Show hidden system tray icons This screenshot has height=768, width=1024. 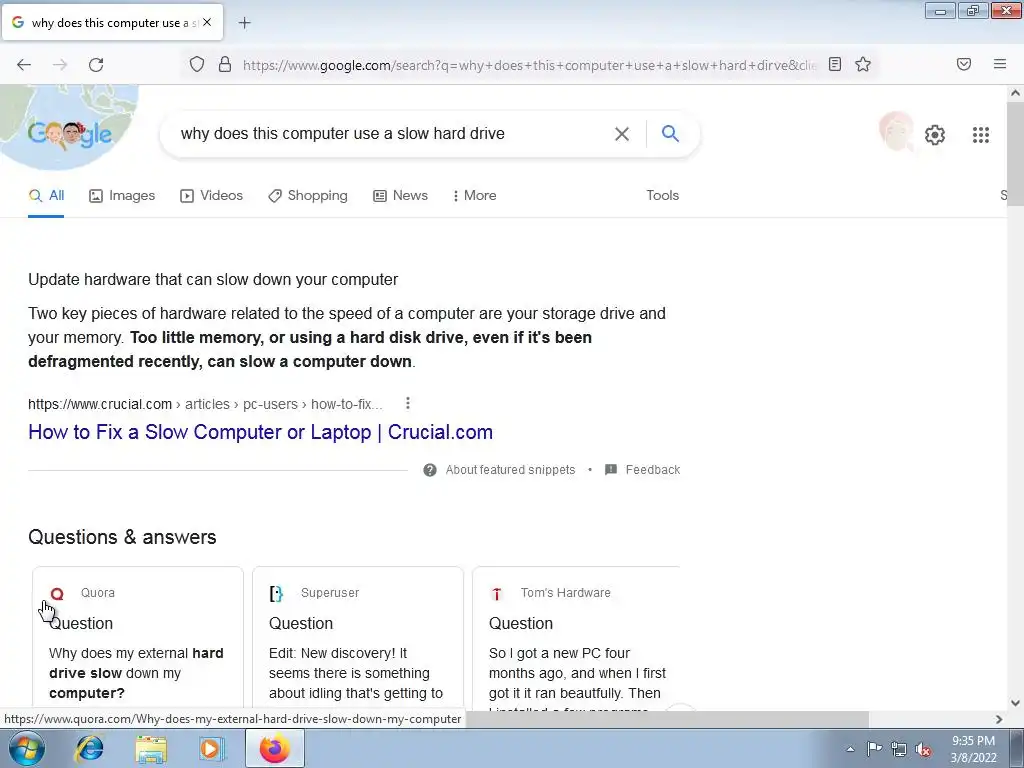[x=850, y=749]
